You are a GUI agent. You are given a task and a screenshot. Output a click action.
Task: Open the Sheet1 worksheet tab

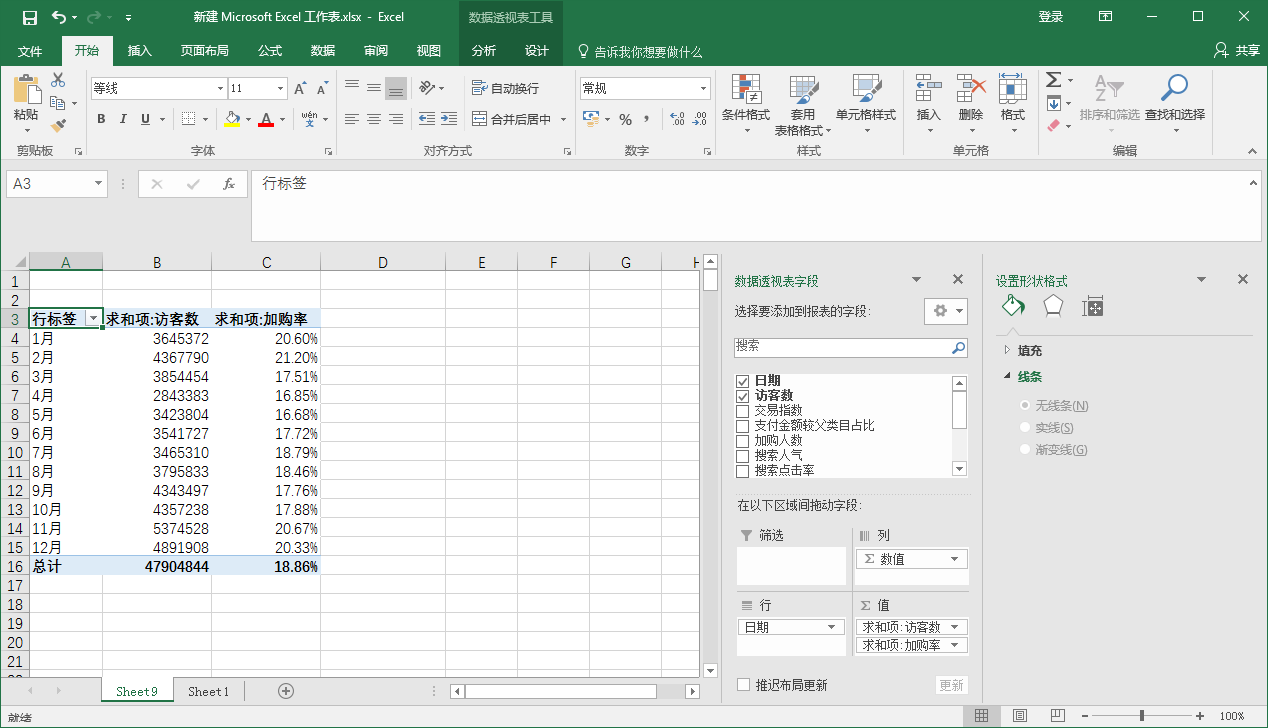click(x=208, y=691)
